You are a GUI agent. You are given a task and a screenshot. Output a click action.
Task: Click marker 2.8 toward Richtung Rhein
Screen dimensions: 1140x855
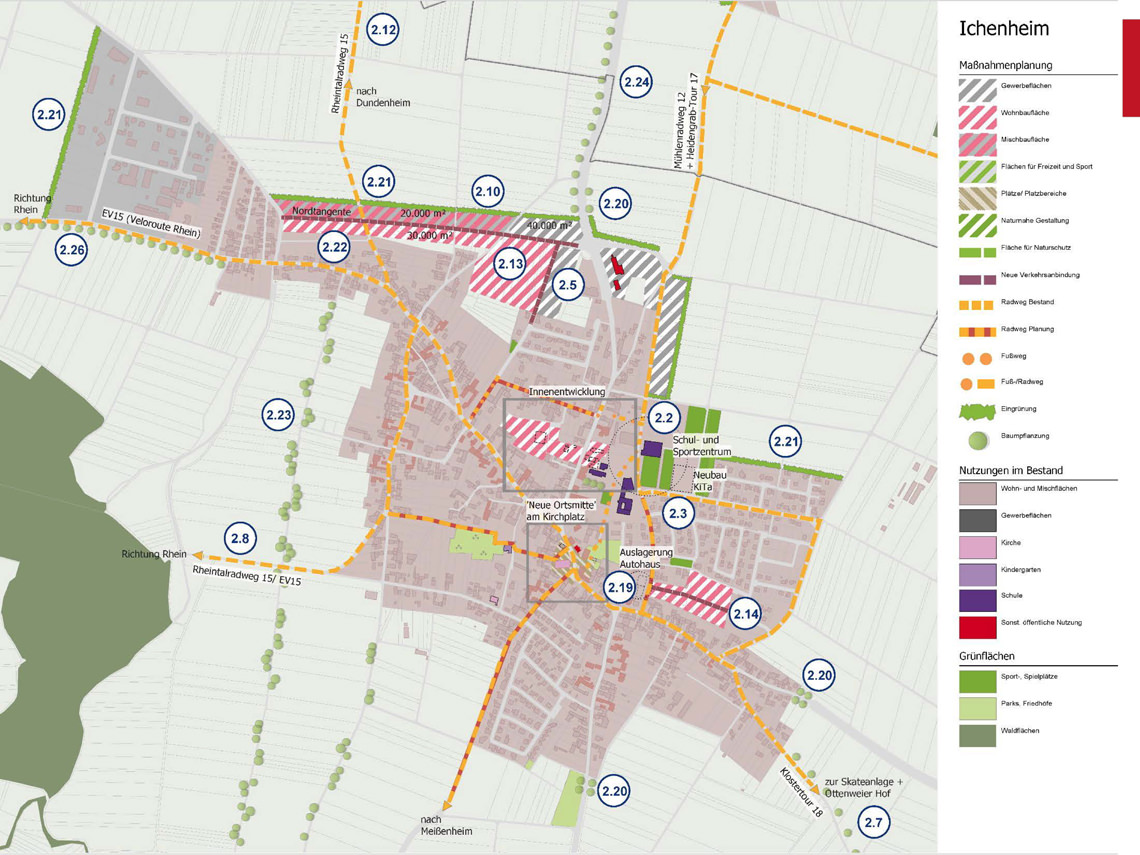coord(240,539)
